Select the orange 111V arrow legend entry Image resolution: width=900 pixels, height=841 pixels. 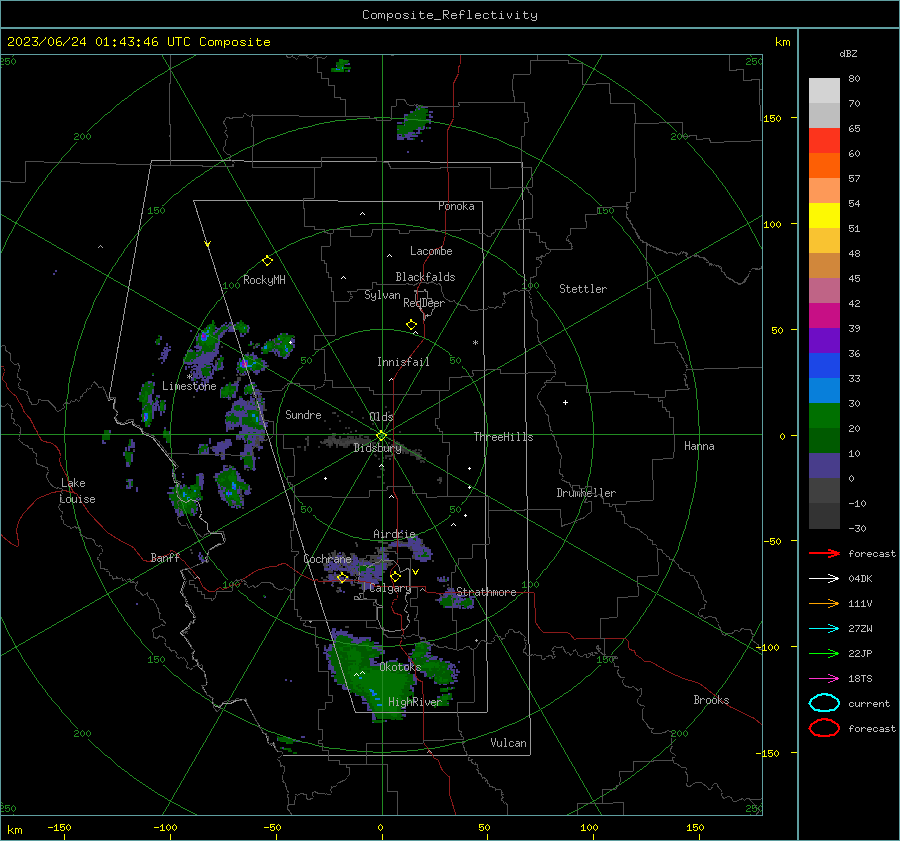824,603
